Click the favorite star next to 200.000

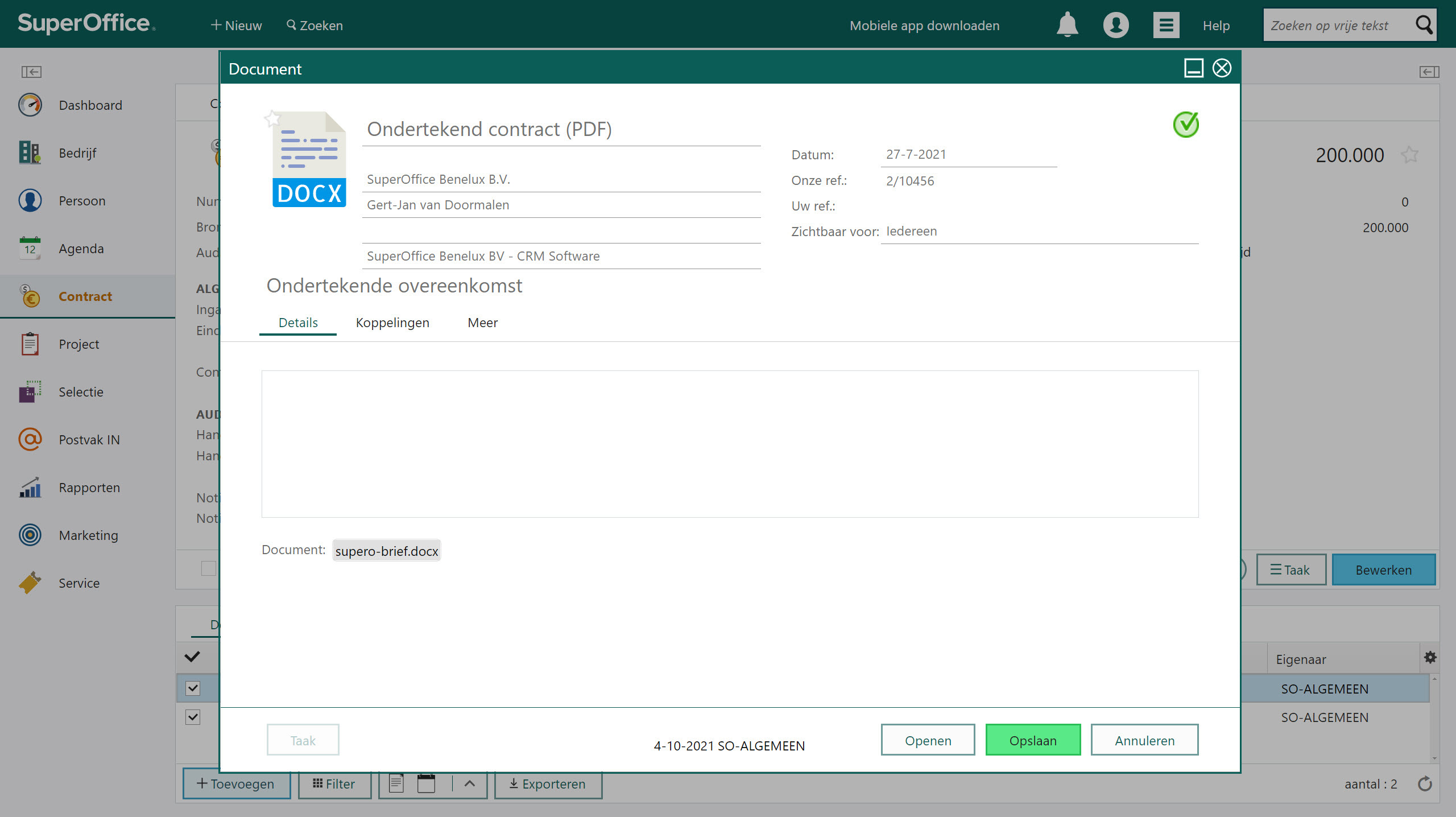[x=1410, y=155]
